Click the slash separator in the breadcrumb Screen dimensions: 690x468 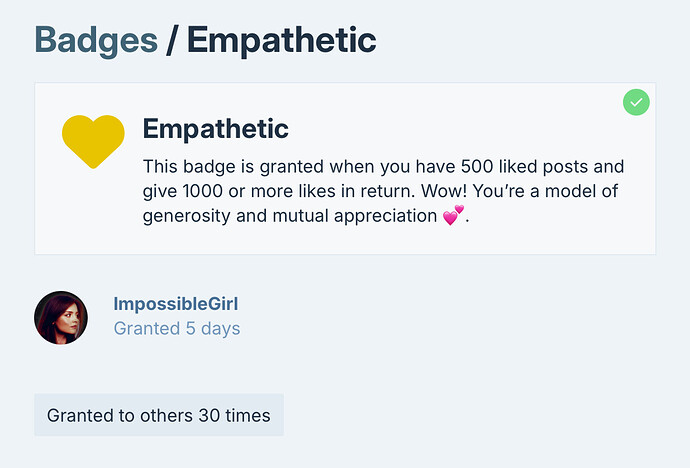tap(172, 40)
